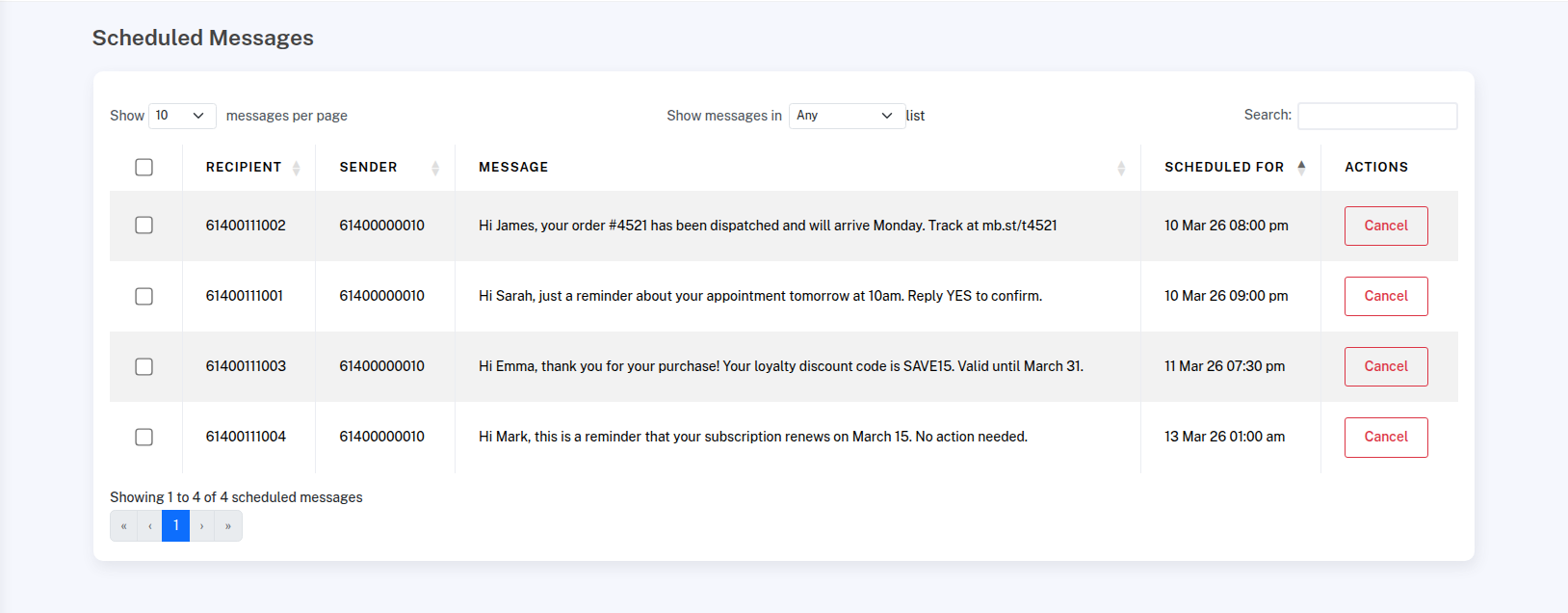Cancel the scheduled message for Emma
Image resolution: width=1568 pixels, height=613 pixels.
1385,366
